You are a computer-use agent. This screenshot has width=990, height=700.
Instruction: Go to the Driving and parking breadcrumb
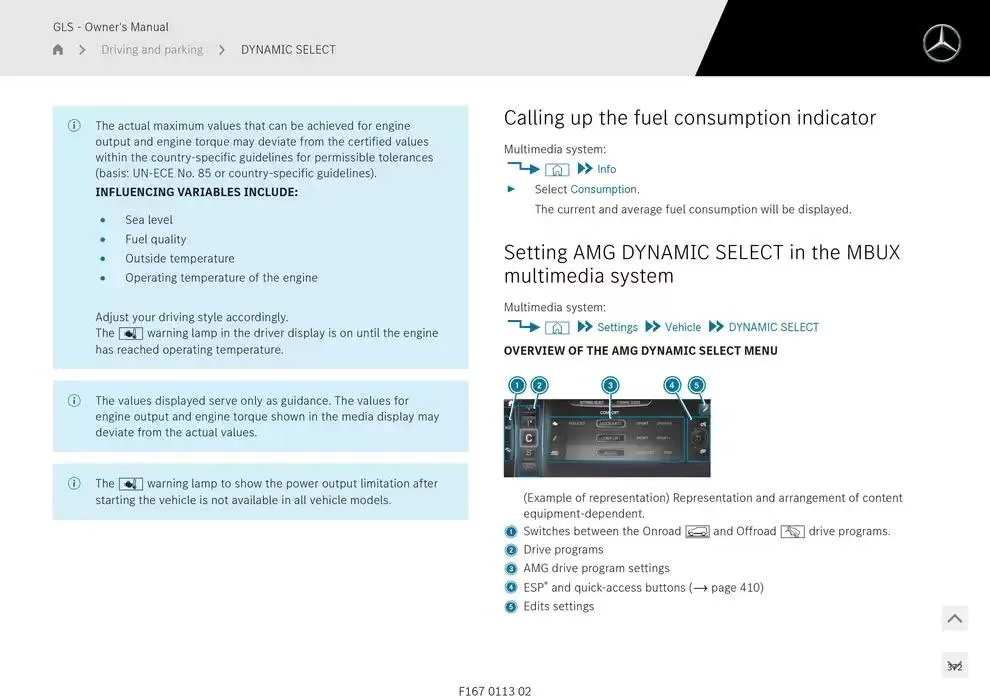click(152, 50)
